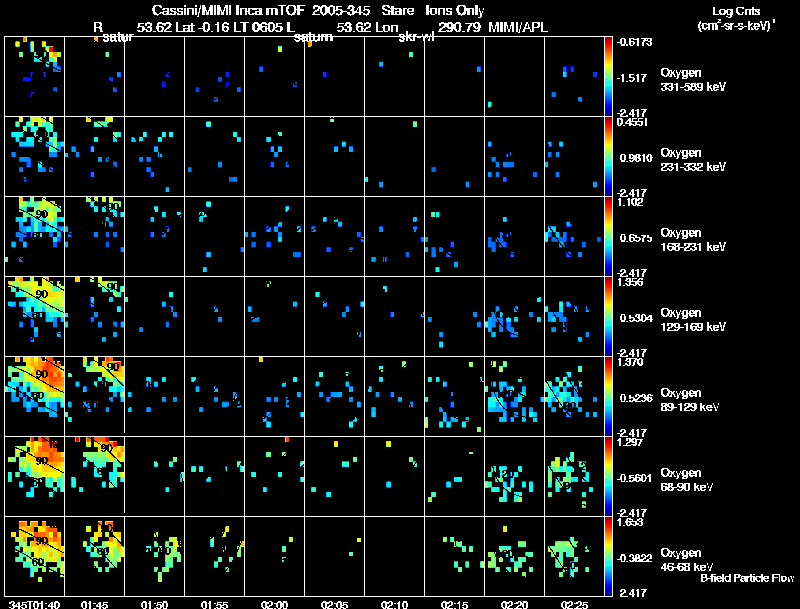Screen dimensions: 800x609
Task: Click the 'saturn' marker label above plots
Action: (x=313, y=37)
